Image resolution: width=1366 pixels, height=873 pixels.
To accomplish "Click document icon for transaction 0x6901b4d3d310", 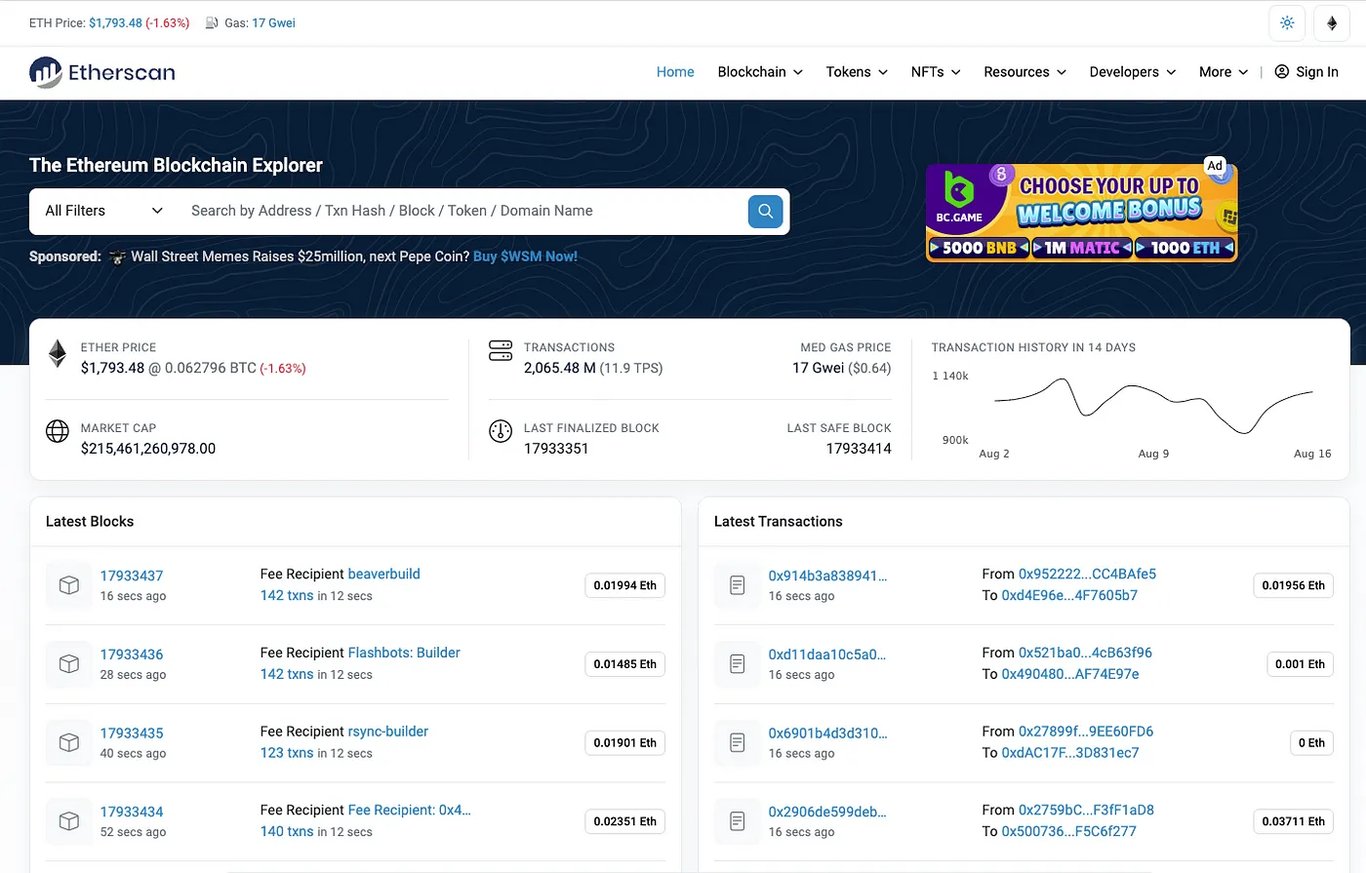I will (x=737, y=743).
